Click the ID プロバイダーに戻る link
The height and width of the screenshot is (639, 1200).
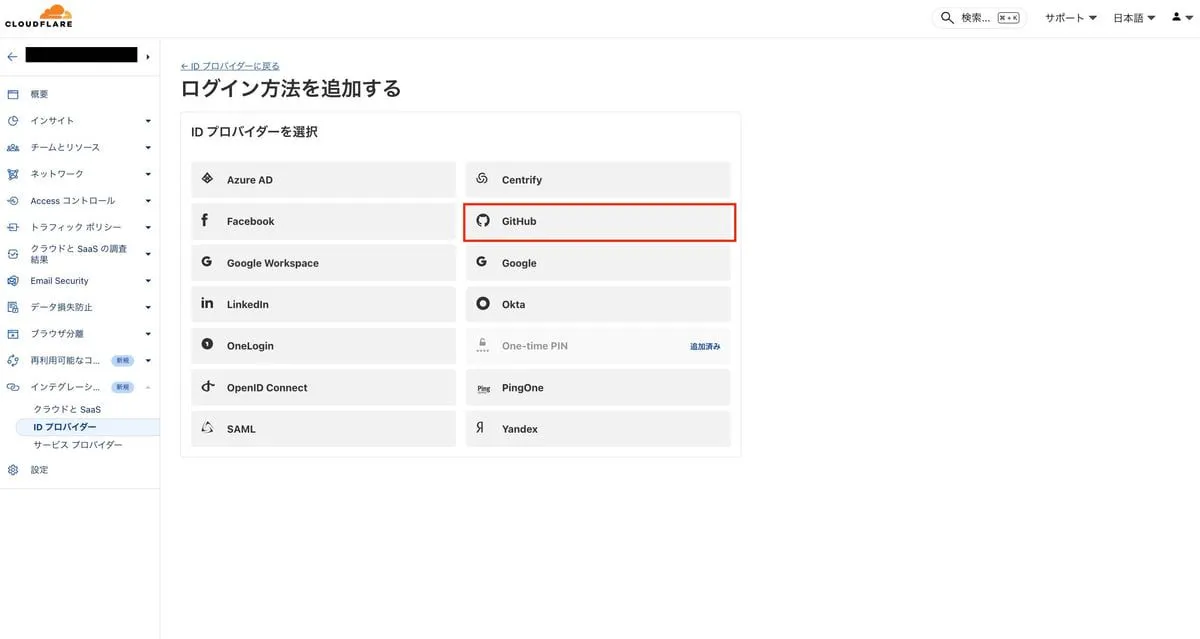[230, 66]
